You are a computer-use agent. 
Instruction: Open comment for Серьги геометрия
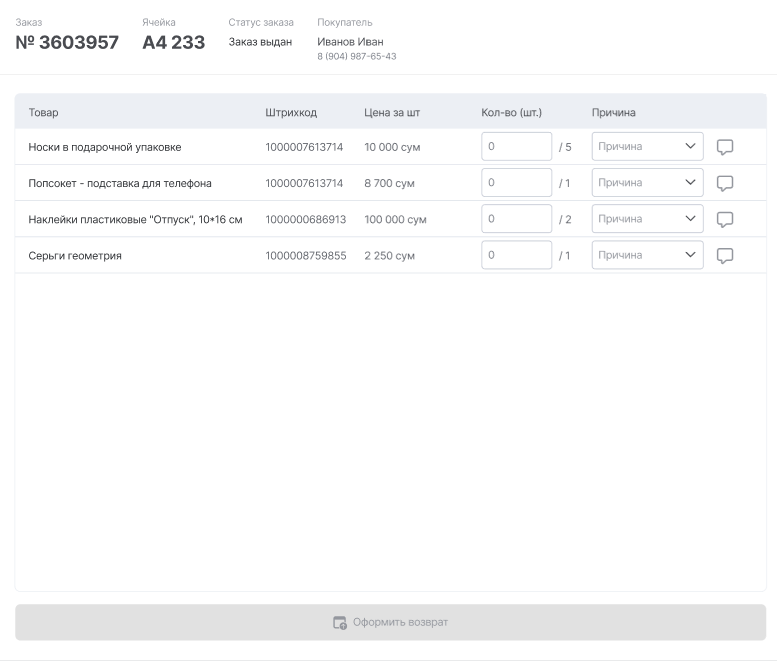(725, 255)
